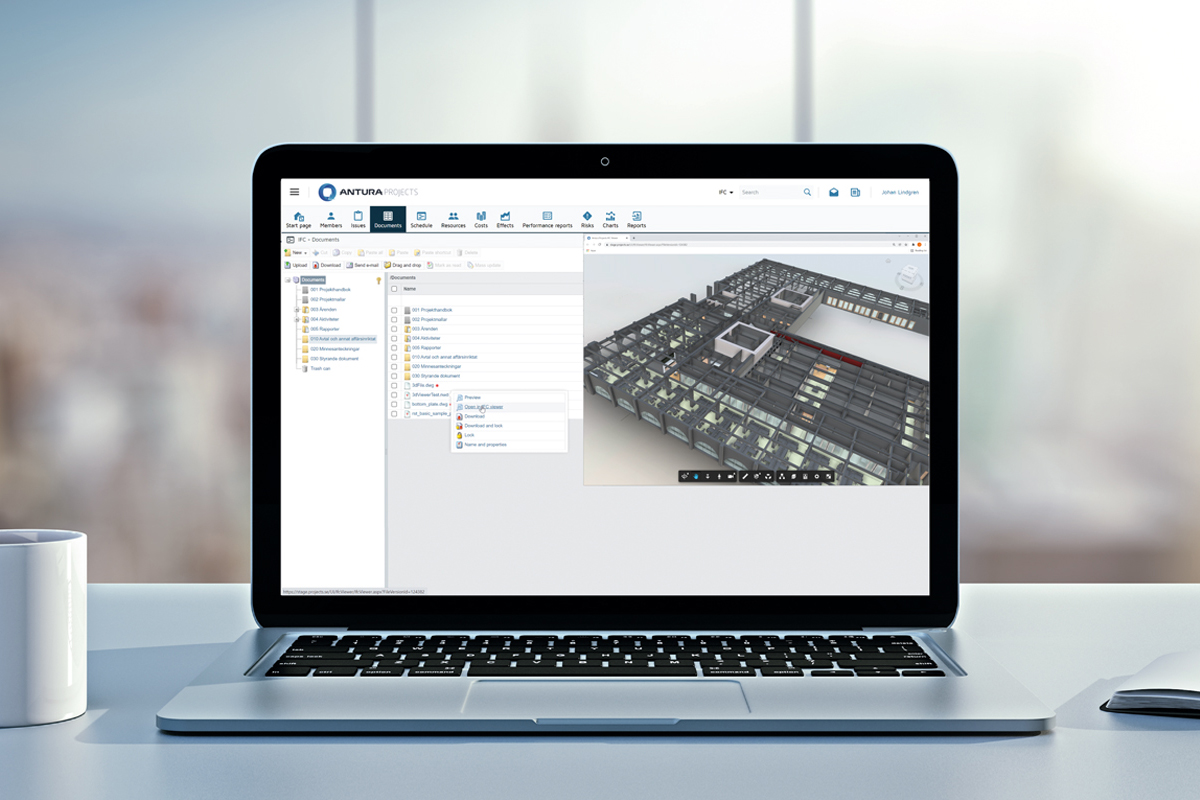The width and height of the screenshot is (1200, 800).
Task: Open the inbox envelope icon in the header
Action: click(833, 192)
